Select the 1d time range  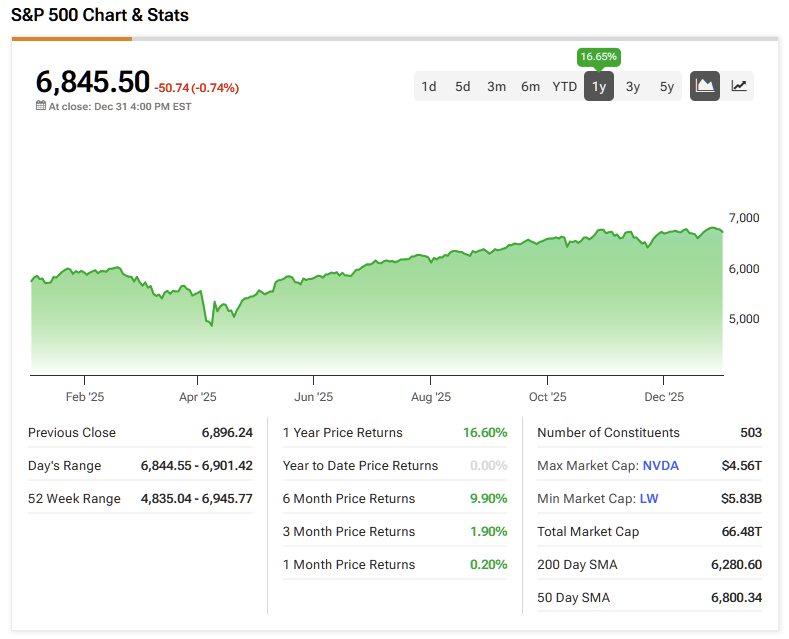pyautogui.click(x=429, y=86)
